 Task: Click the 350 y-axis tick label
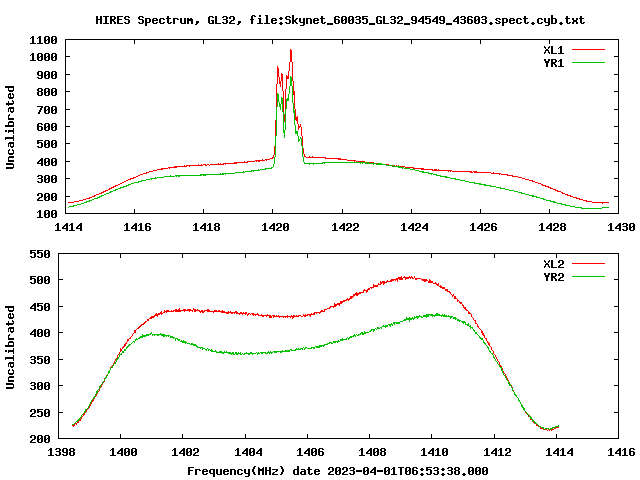coord(40,360)
